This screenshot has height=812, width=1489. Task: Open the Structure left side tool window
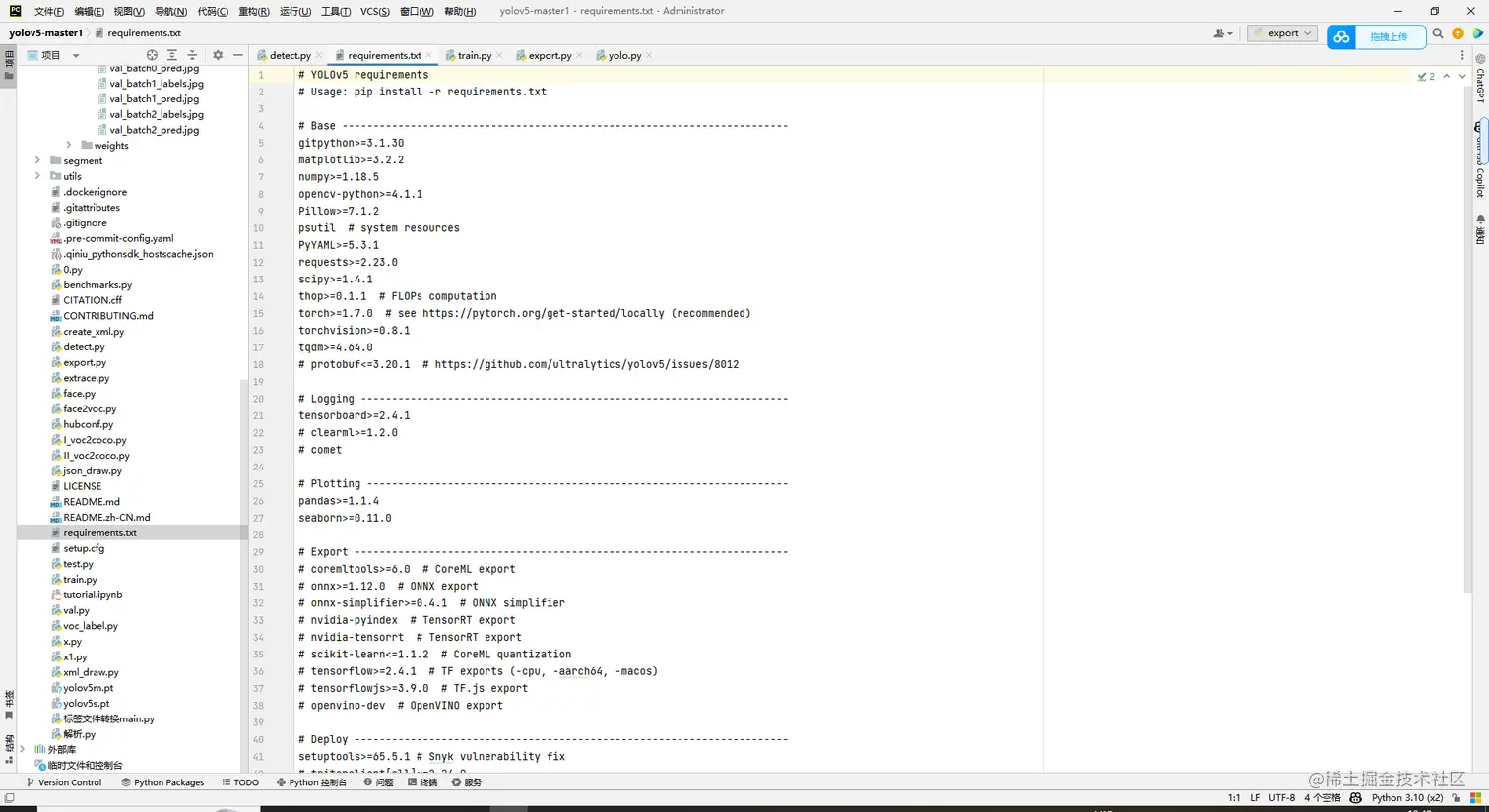click(x=9, y=749)
